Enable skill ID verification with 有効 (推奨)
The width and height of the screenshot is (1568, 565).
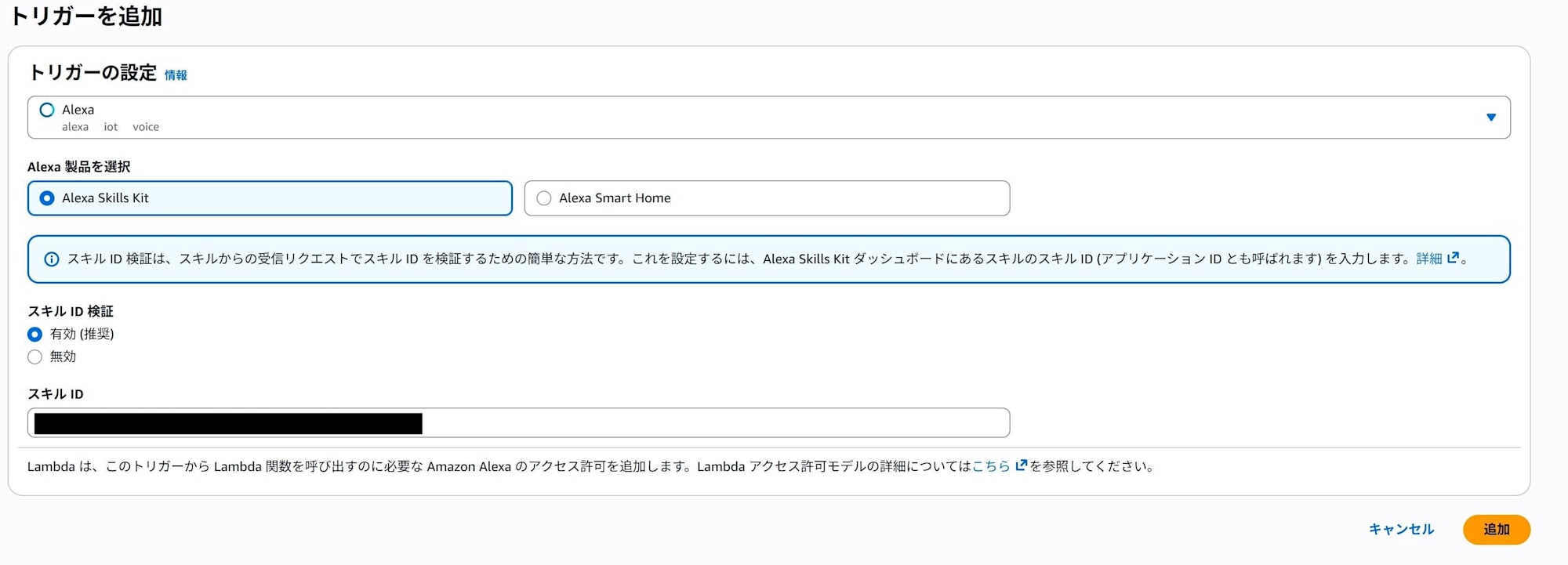click(x=35, y=335)
